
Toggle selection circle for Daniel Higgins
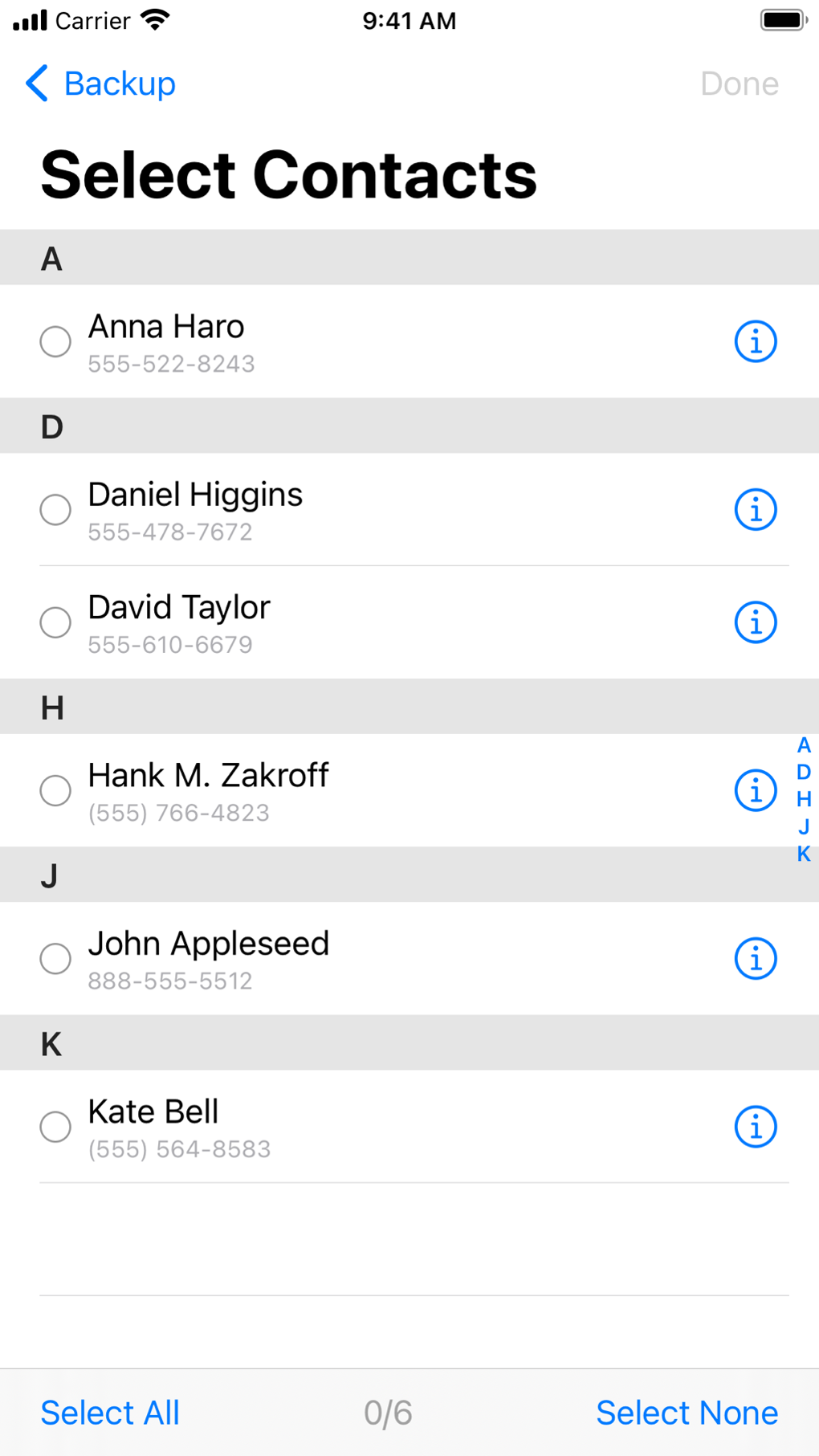pyautogui.click(x=55, y=510)
